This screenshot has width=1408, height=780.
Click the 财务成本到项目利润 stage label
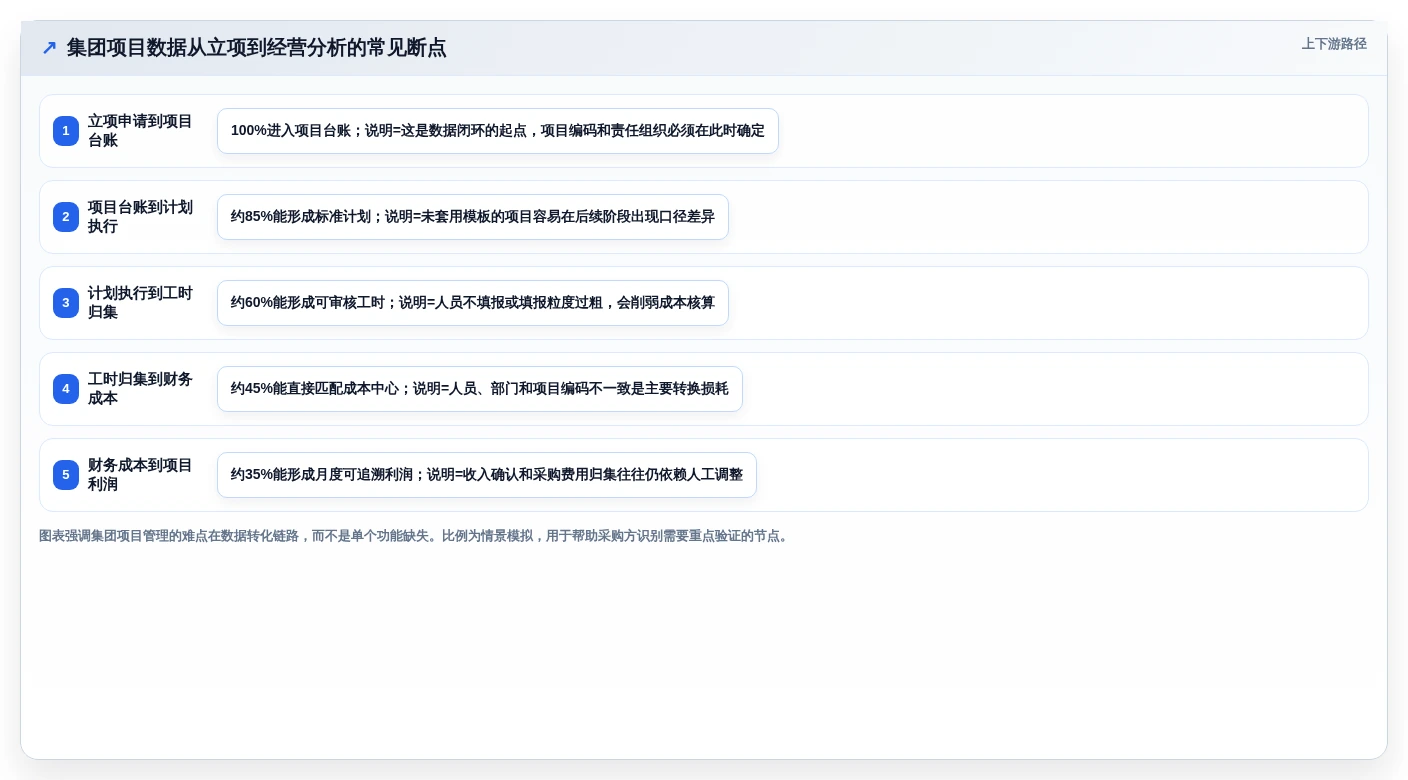click(140, 475)
